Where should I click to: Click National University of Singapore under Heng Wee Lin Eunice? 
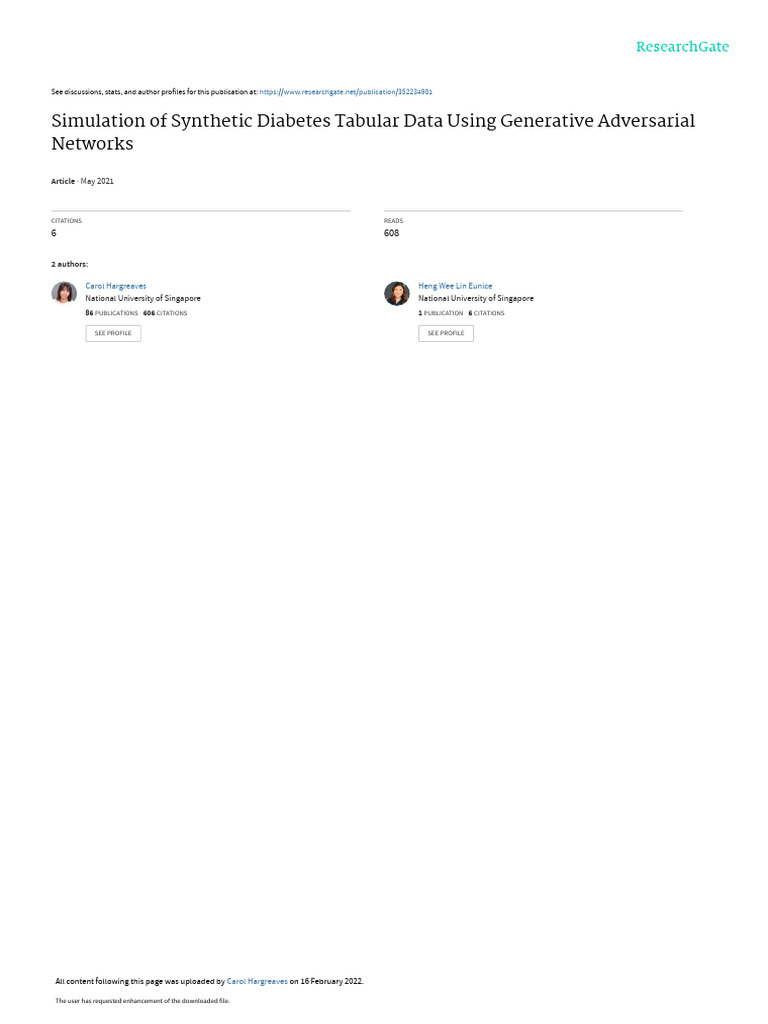point(476,298)
